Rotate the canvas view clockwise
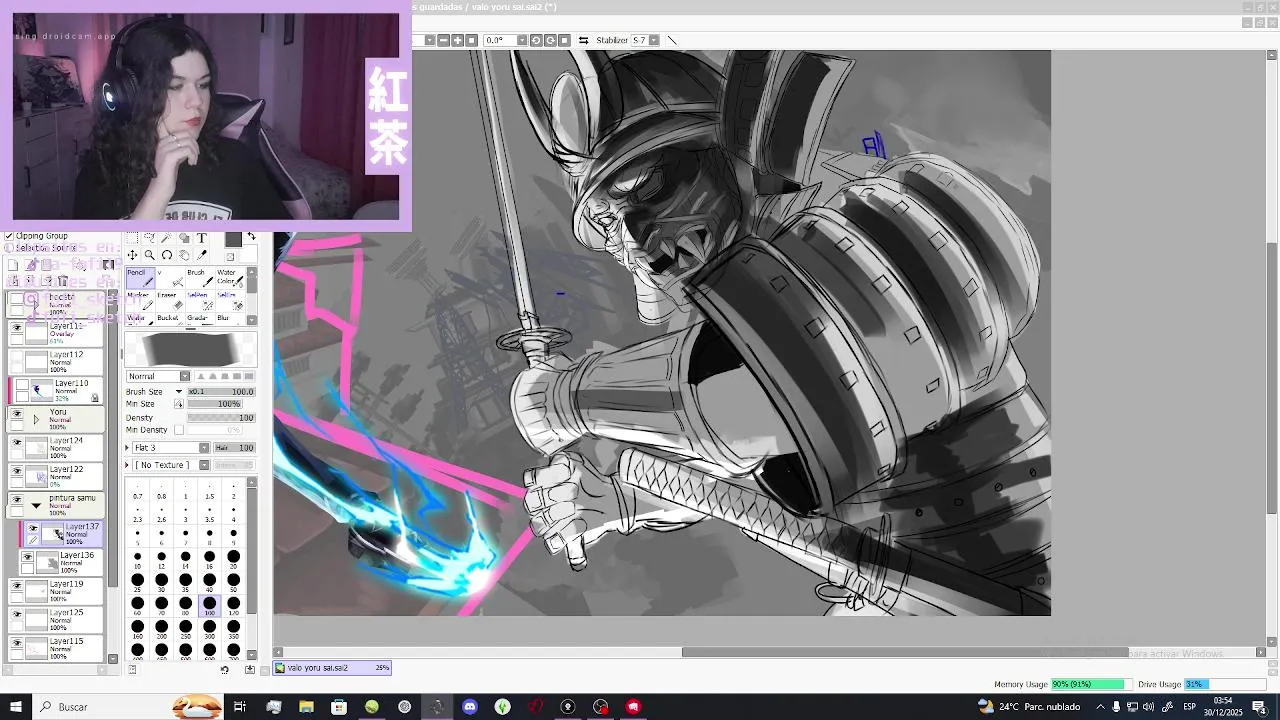1280x720 pixels. 550,40
